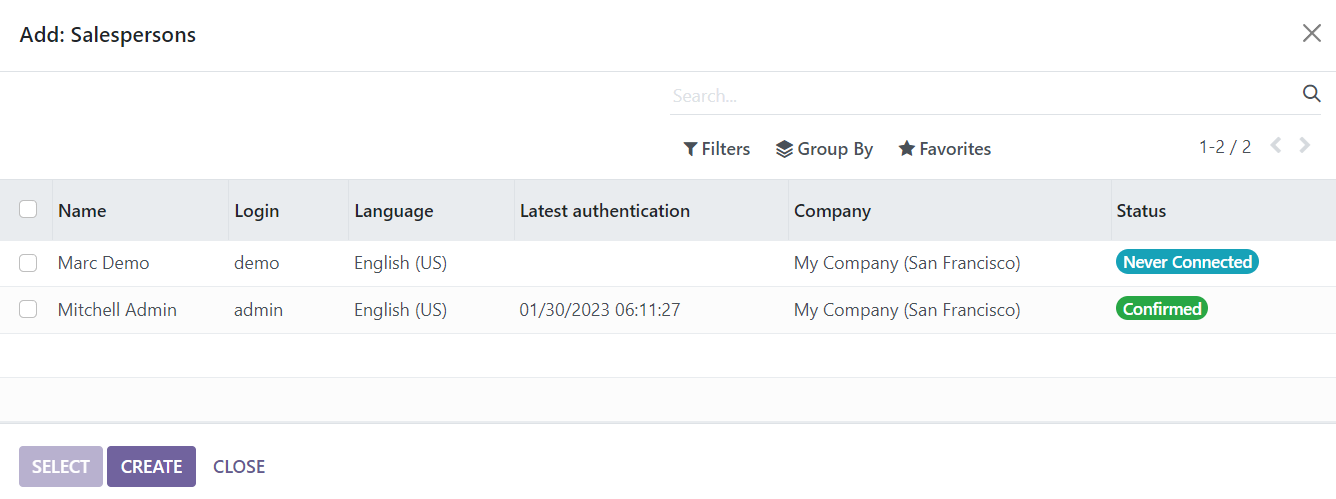The image size is (1336, 499).
Task: Expand the Favorites menu
Action: (944, 149)
